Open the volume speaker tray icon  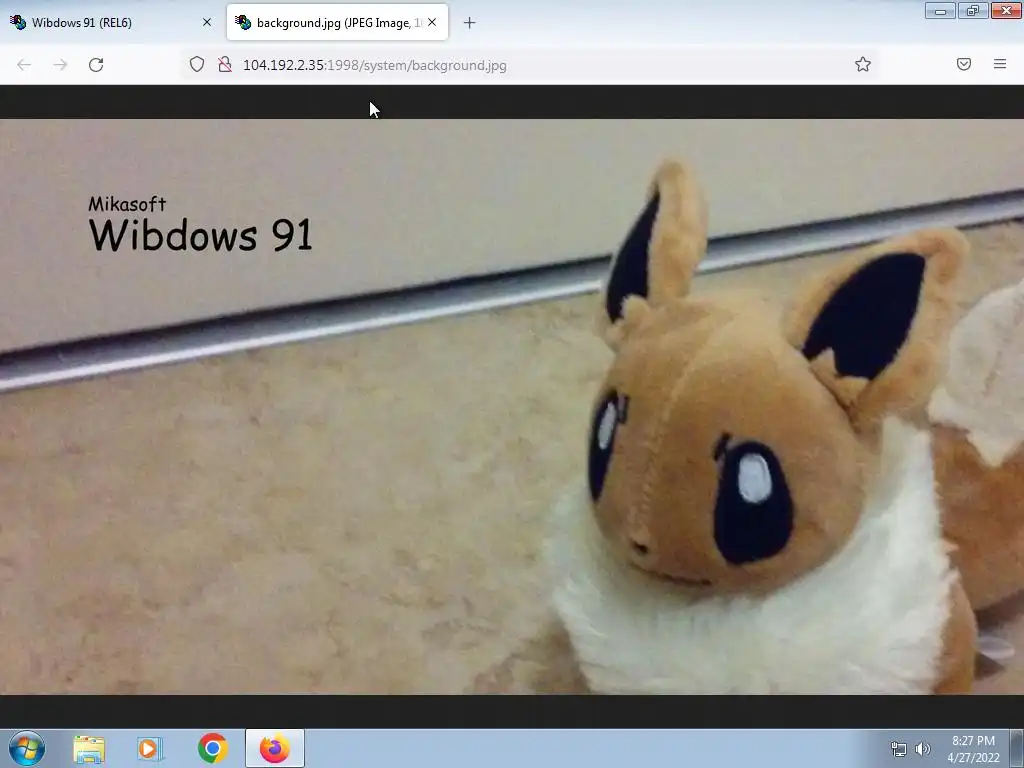923,749
